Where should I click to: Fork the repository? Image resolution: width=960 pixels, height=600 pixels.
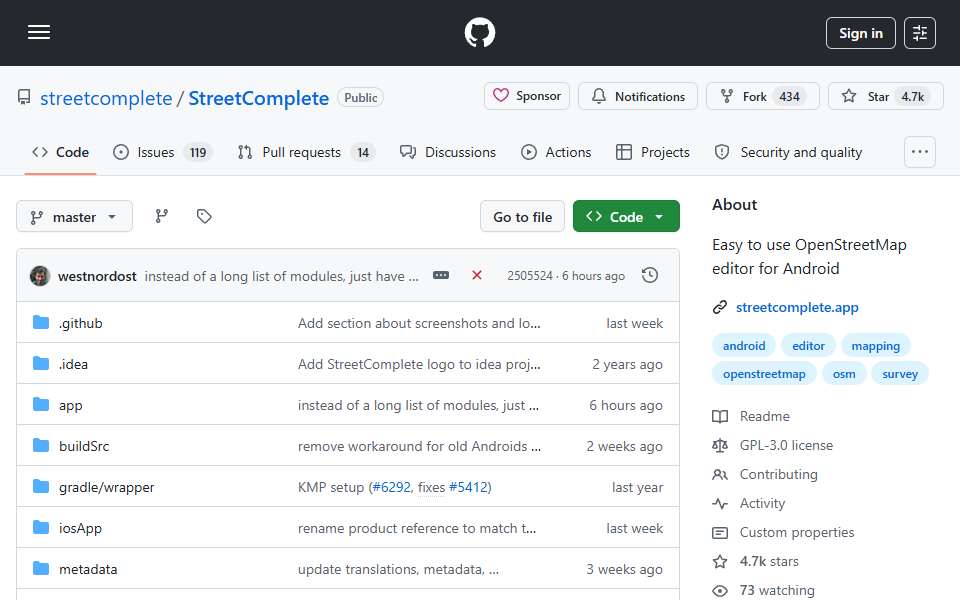click(x=762, y=96)
